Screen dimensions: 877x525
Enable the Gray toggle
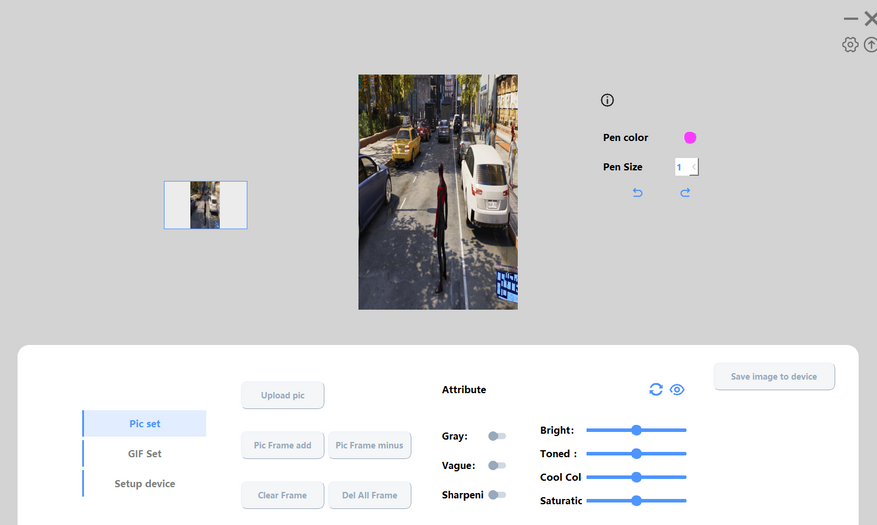pos(496,436)
